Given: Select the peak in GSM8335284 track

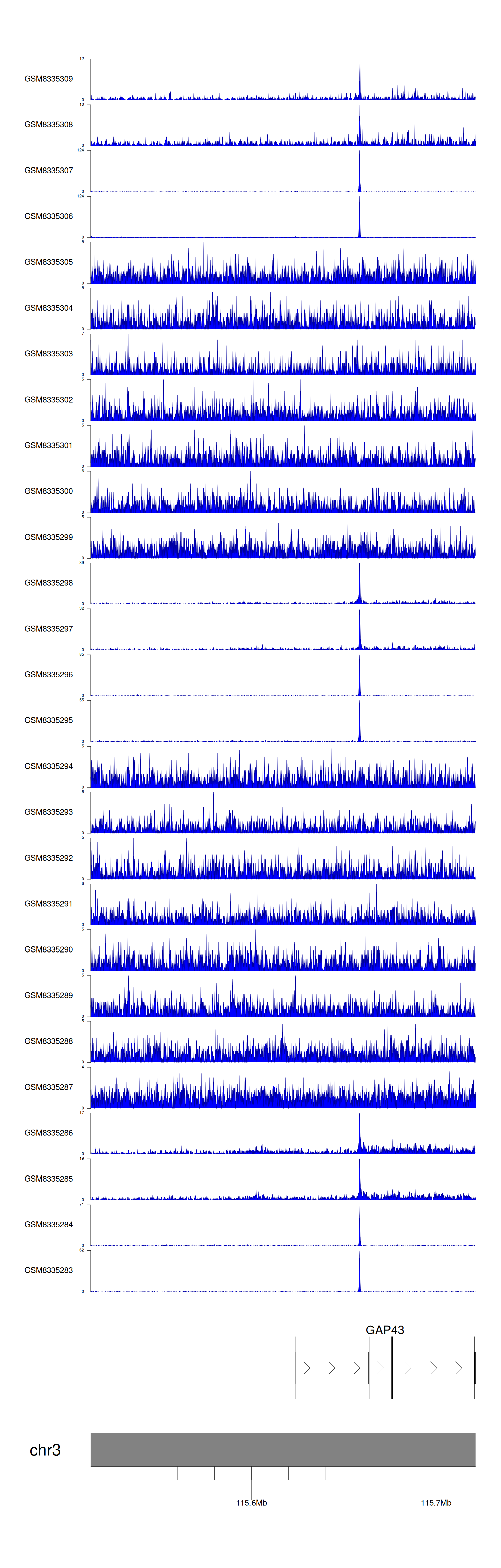Looking at the screenshot, I should pyautogui.click(x=359, y=1227).
